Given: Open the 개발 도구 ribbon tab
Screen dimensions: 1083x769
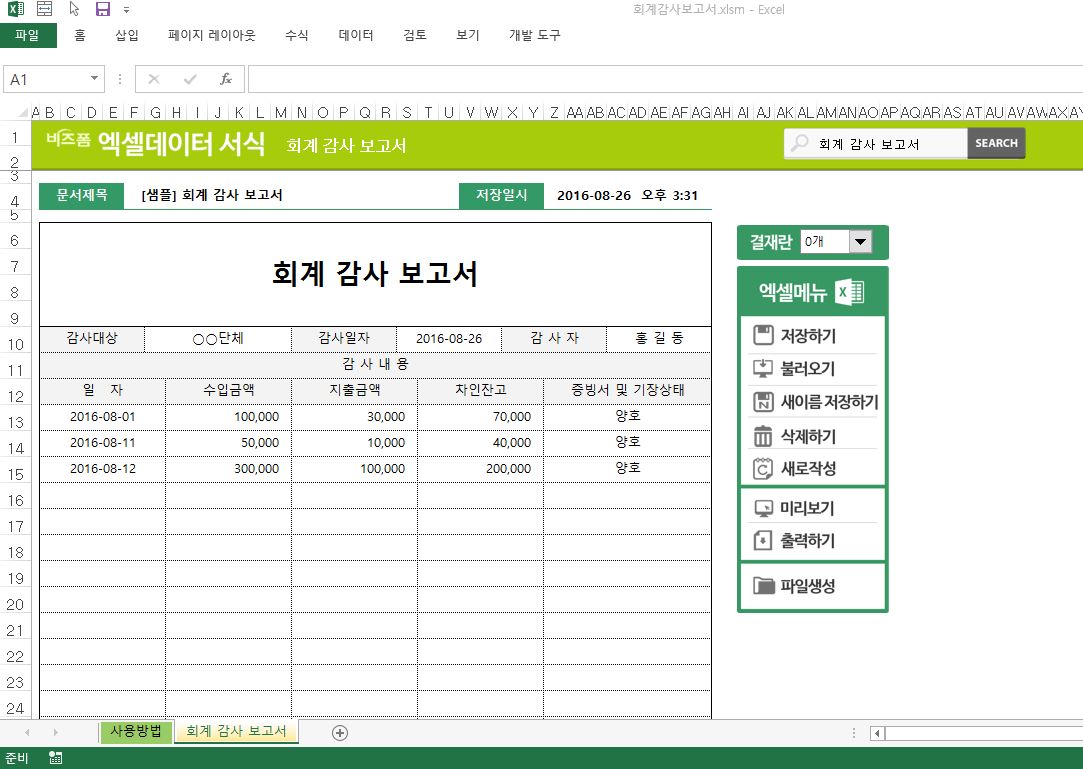Looking at the screenshot, I should pos(535,35).
